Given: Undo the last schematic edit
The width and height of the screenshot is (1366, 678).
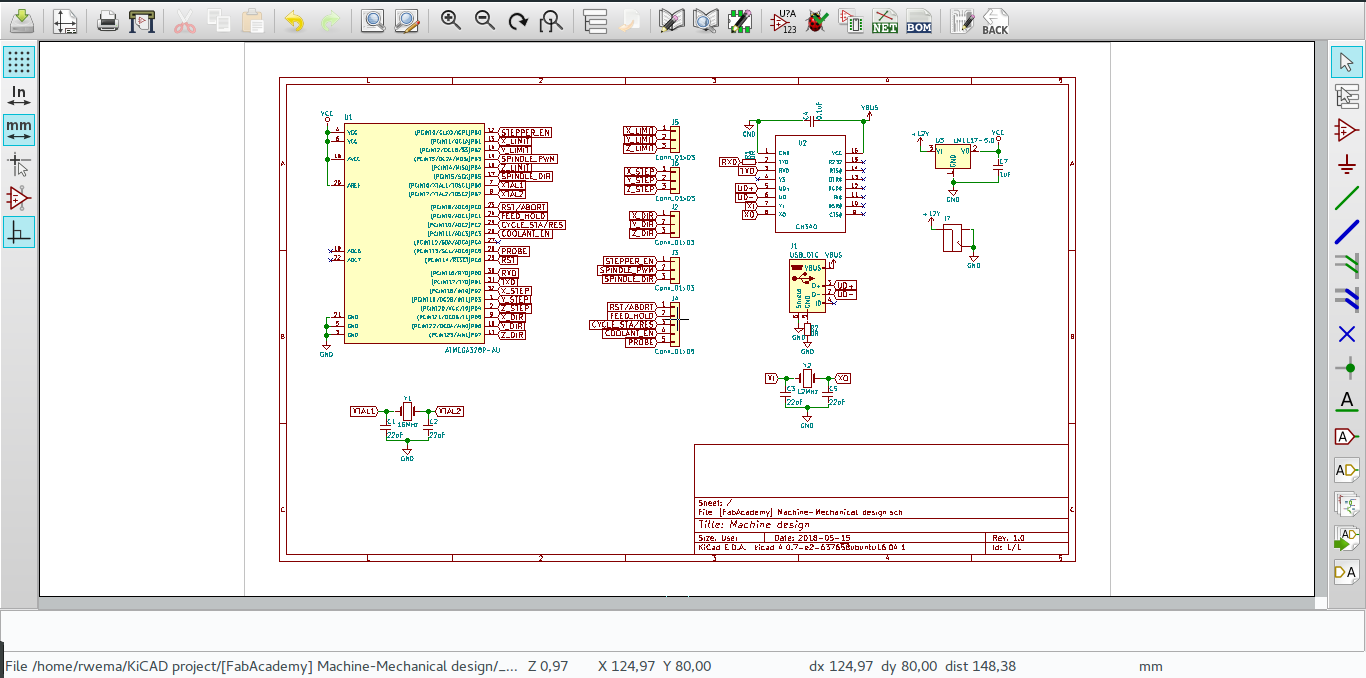Looking at the screenshot, I should point(293,20).
